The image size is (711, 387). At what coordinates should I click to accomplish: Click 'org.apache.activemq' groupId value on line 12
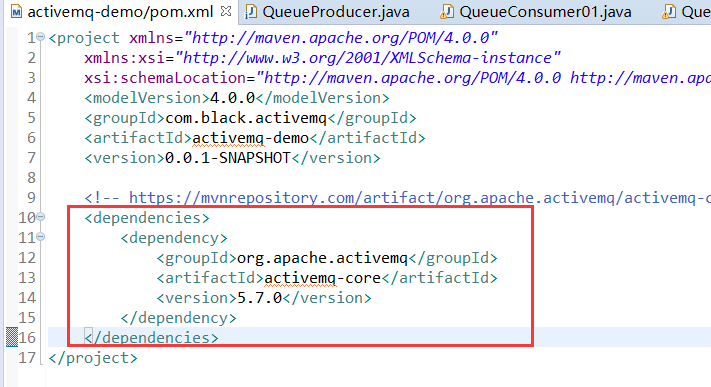pyautogui.click(x=322, y=258)
